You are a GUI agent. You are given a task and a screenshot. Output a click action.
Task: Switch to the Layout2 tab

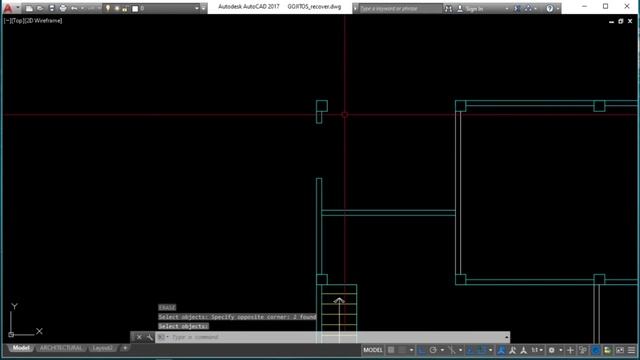click(102, 348)
